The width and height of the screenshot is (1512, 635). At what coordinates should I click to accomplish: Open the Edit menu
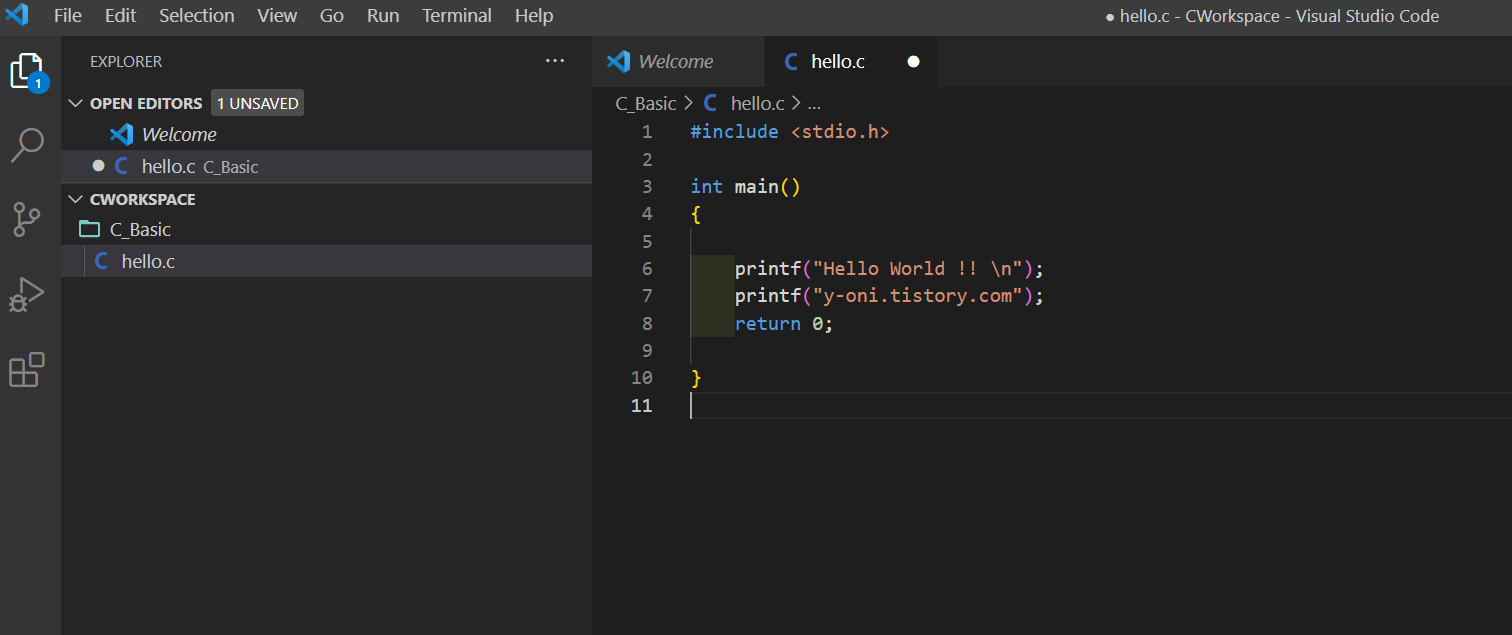point(120,16)
